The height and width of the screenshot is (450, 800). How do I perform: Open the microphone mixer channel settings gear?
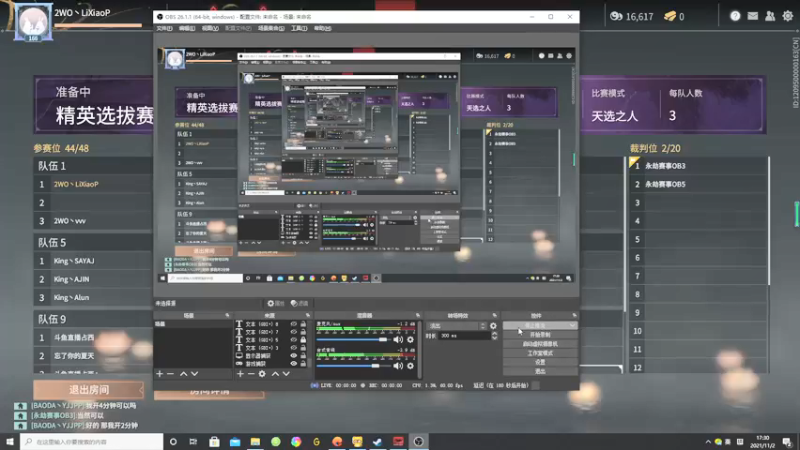[410, 339]
